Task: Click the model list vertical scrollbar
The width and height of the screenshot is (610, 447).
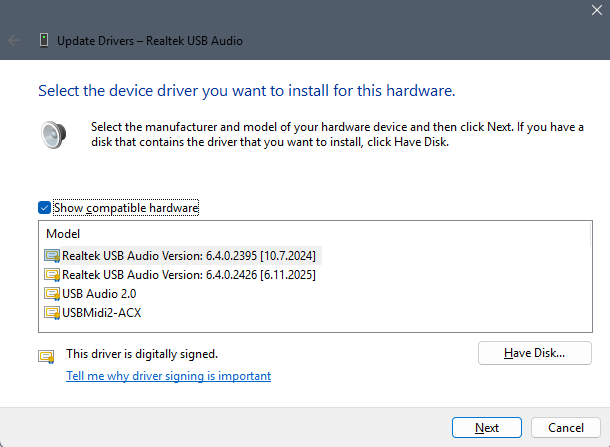Action: (x=591, y=235)
